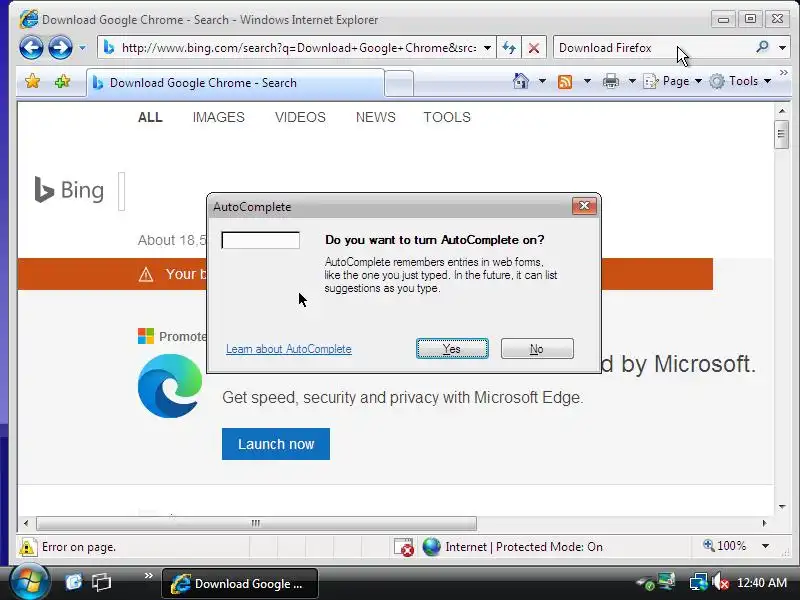
Task: Click the pop-up blocked status icon
Action: click(404, 547)
